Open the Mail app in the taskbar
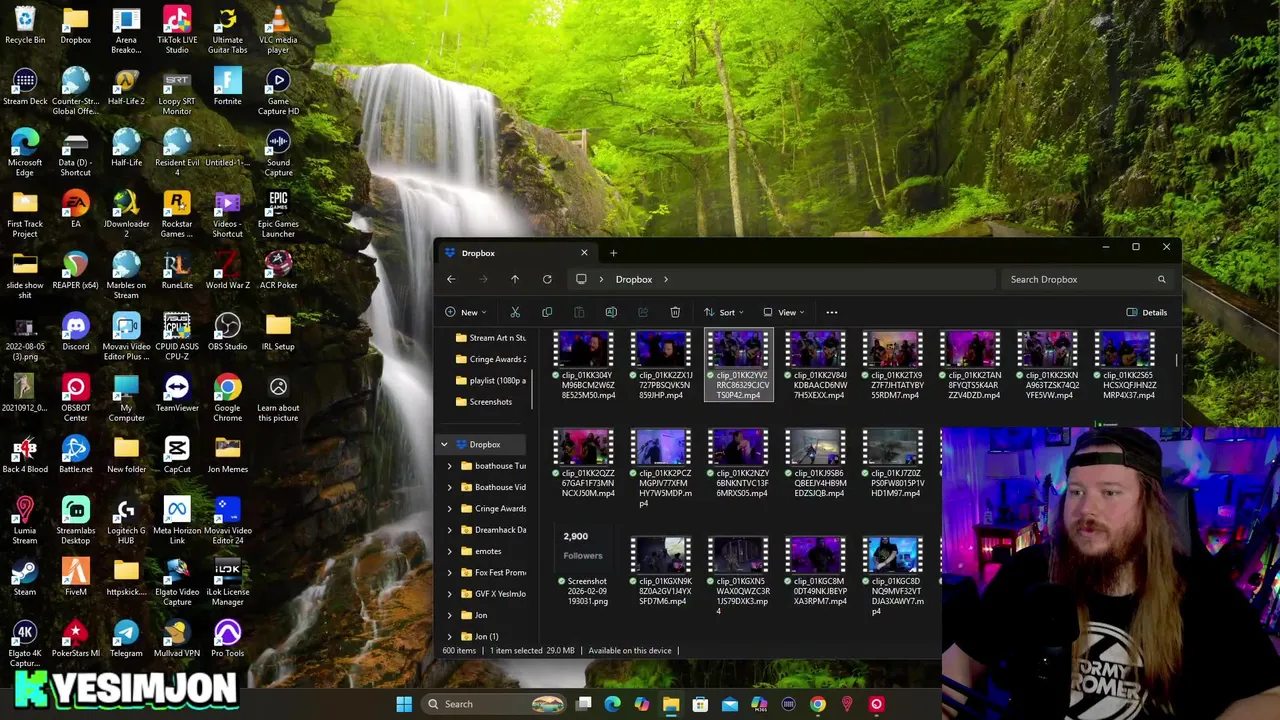This screenshot has width=1280, height=720. 730,704
